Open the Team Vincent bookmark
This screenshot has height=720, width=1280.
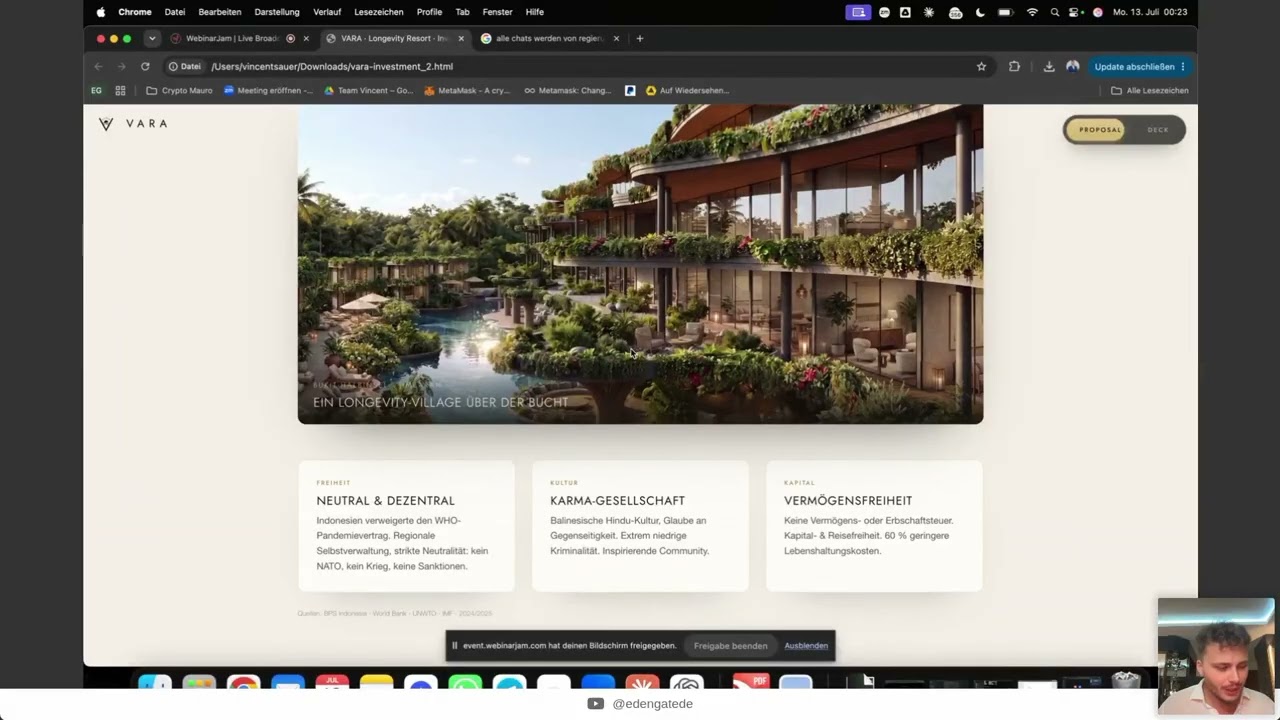(x=368, y=90)
